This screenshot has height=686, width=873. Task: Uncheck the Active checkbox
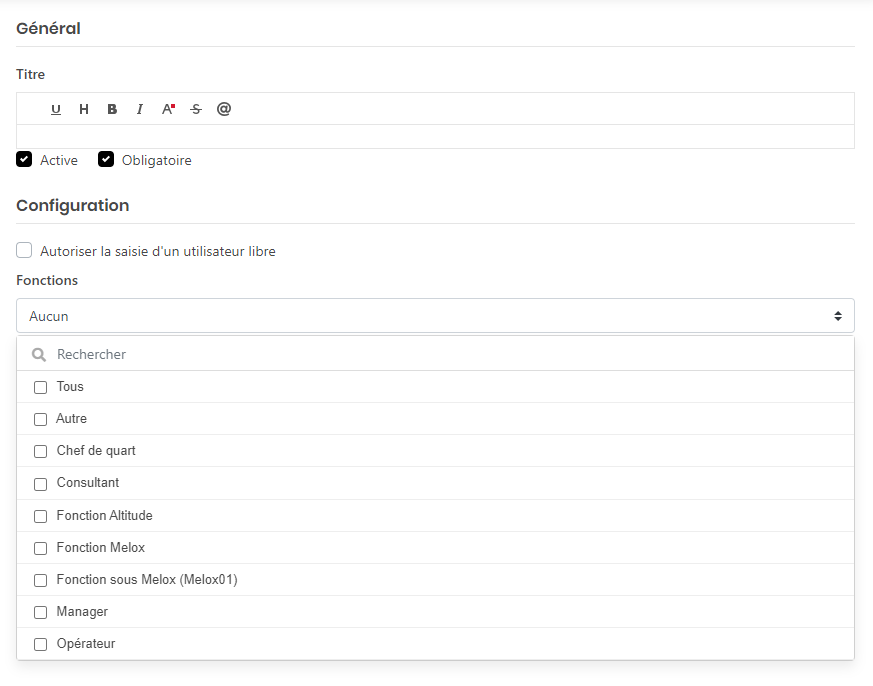[25, 160]
